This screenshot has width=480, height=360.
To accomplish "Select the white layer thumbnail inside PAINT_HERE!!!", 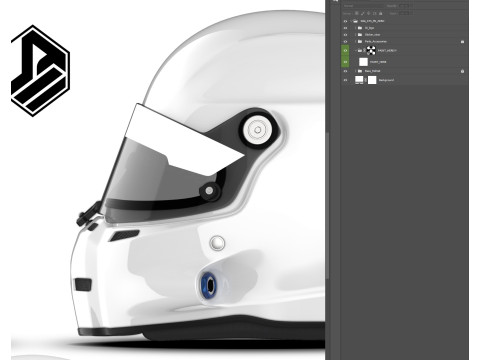I will 363,62.
